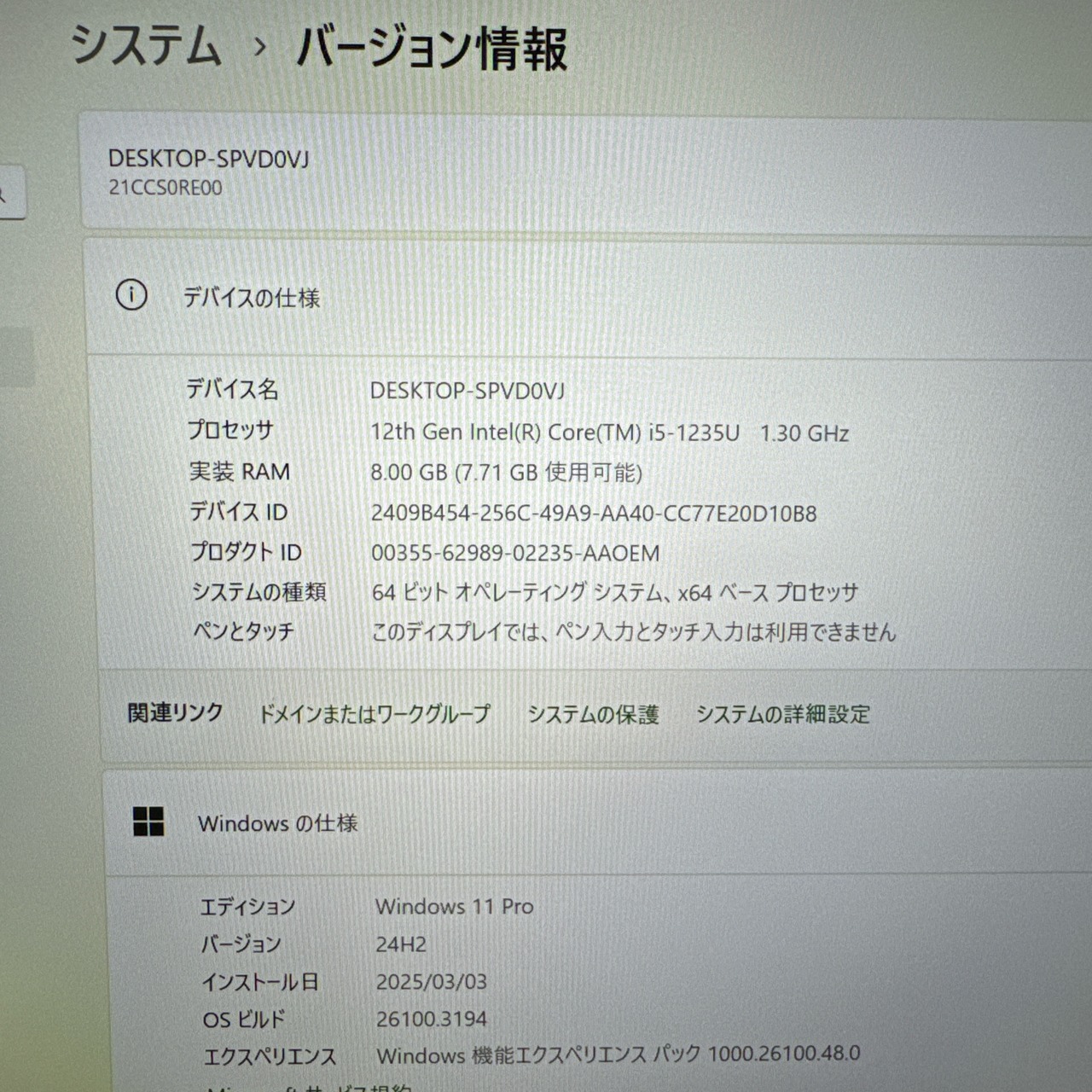Image resolution: width=1092 pixels, height=1092 pixels.
Task: Click the プロダクト ID label
Action: [247, 552]
